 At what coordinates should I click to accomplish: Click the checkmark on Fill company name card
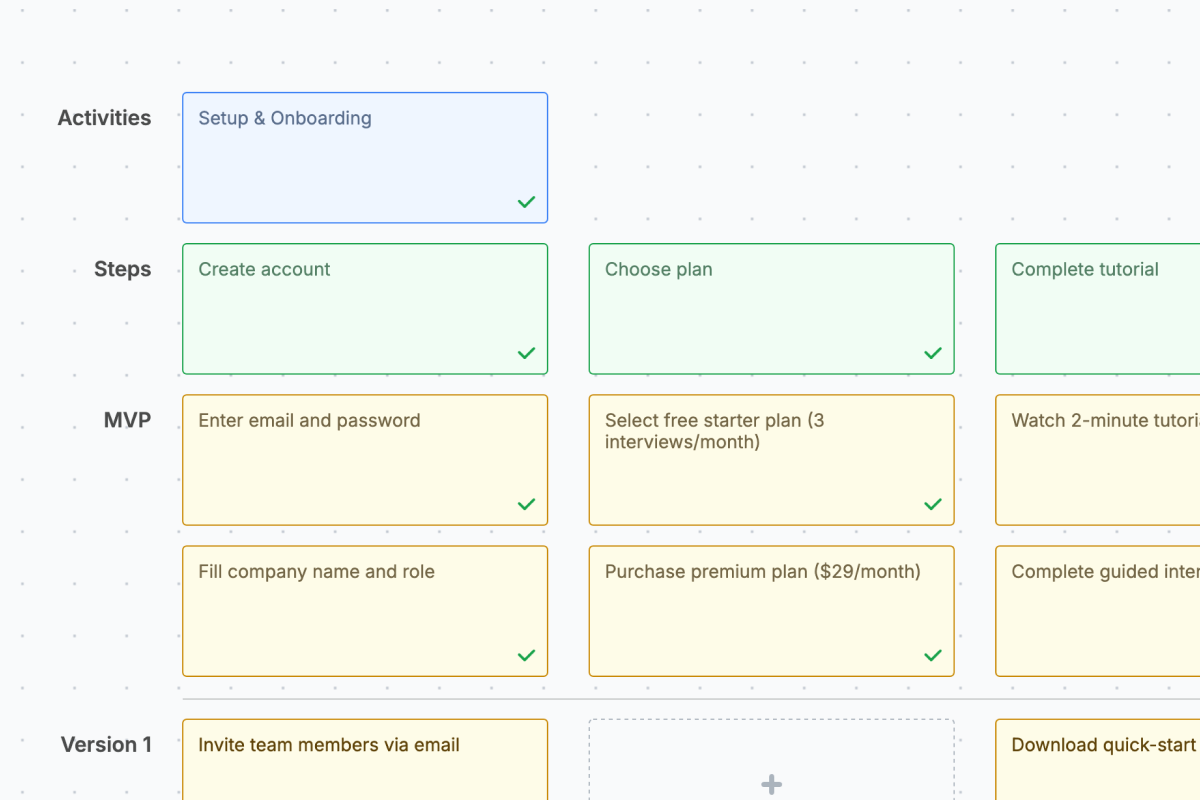coord(527,655)
